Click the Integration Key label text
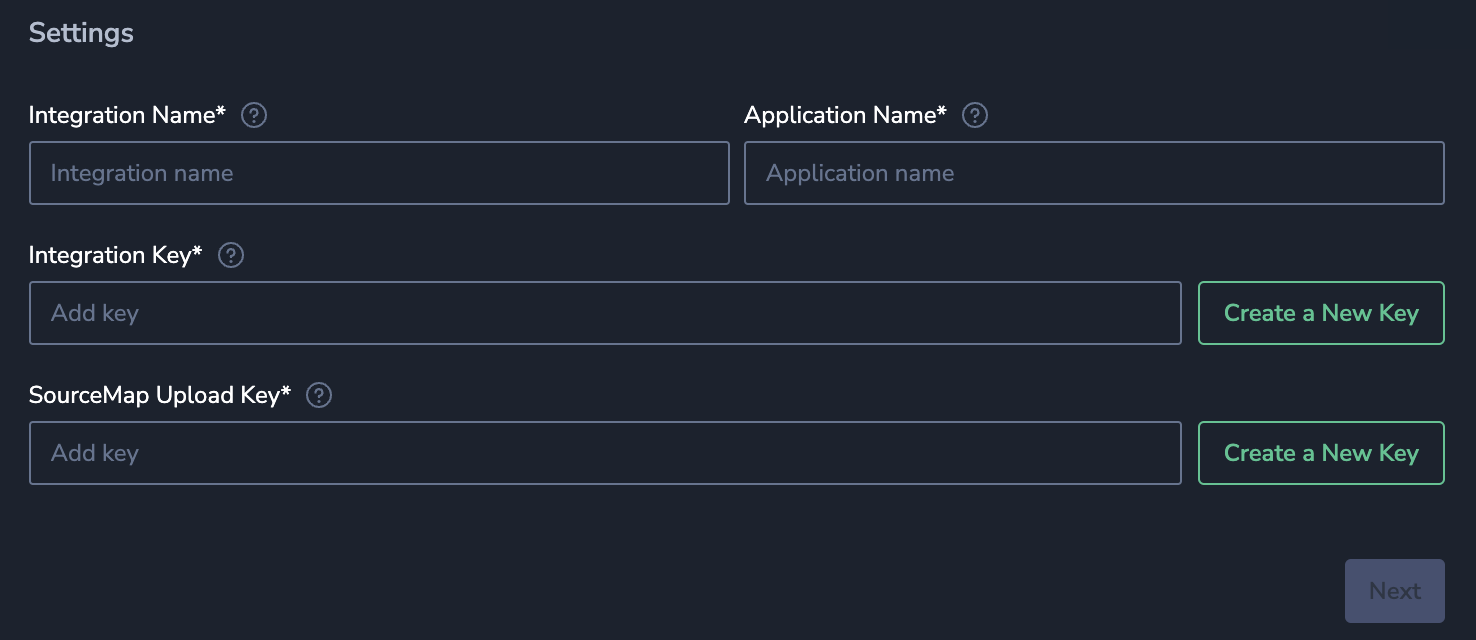 coord(109,256)
